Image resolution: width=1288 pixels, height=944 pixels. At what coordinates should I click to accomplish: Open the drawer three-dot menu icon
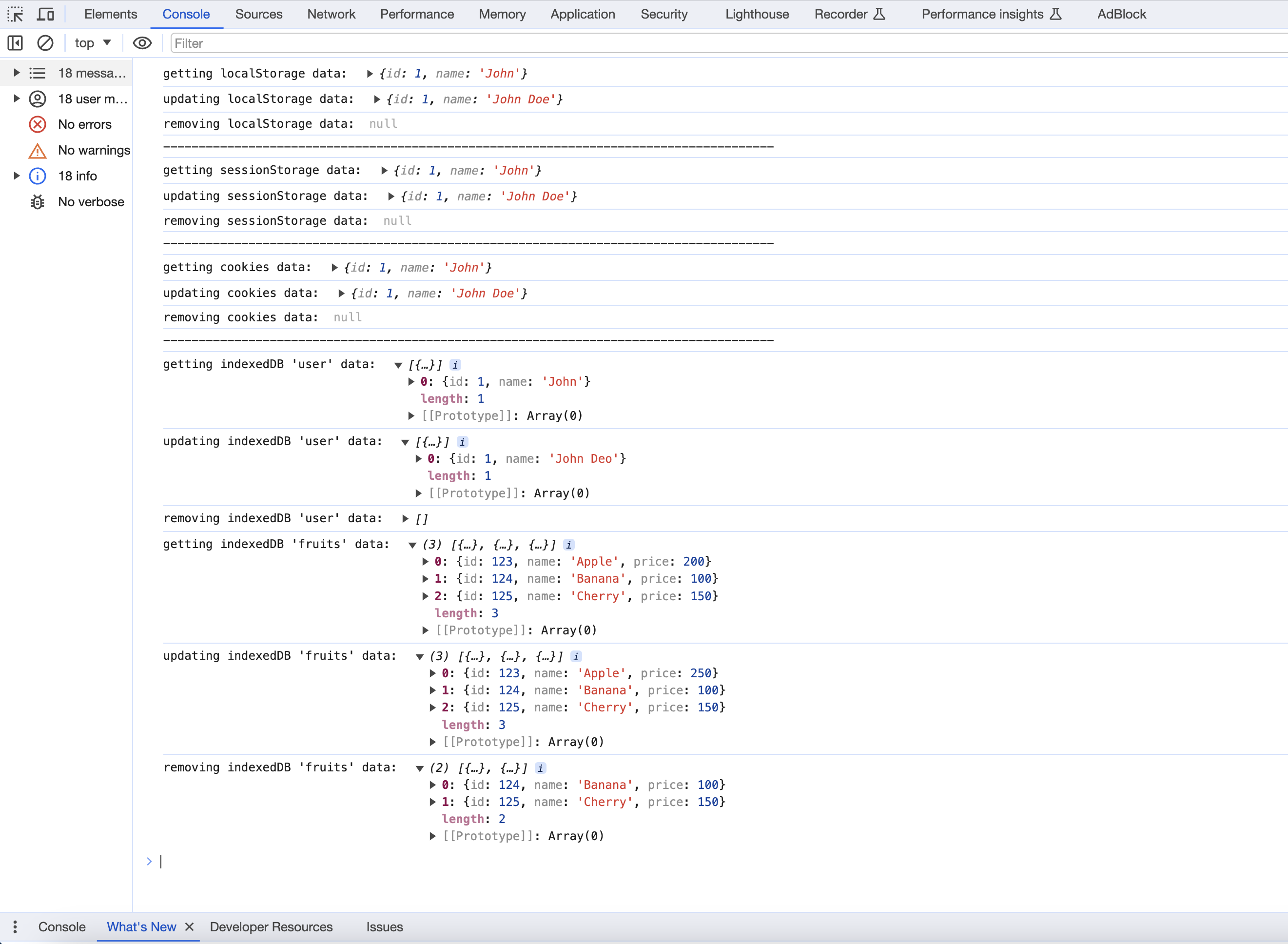(x=16, y=927)
